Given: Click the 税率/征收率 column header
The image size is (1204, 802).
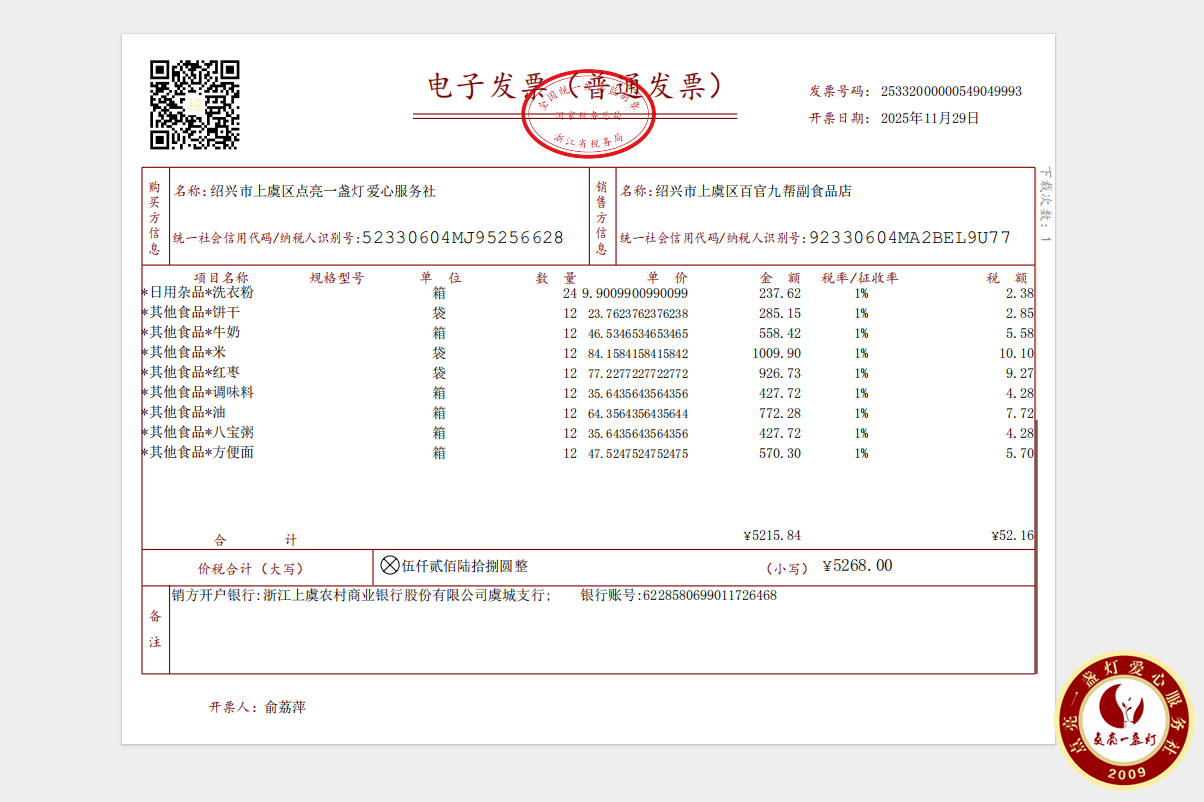Looking at the screenshot, I should click(x=859, y=278).
